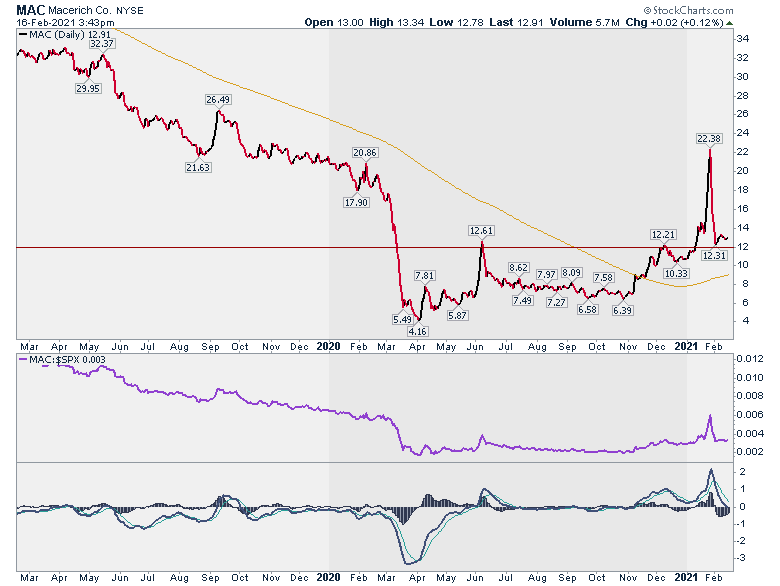Click the 22.38 spike price label
Screen dimensions: 780x586
click(709, 139)
